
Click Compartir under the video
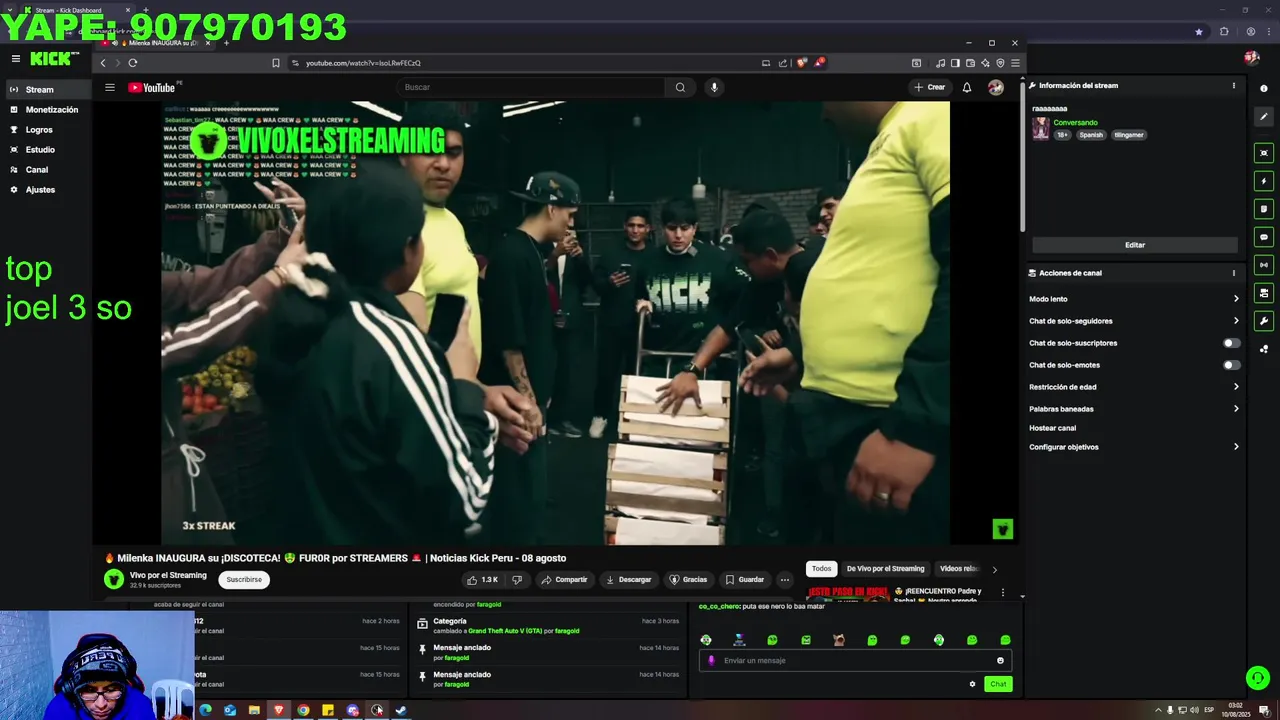coord(564,580)
